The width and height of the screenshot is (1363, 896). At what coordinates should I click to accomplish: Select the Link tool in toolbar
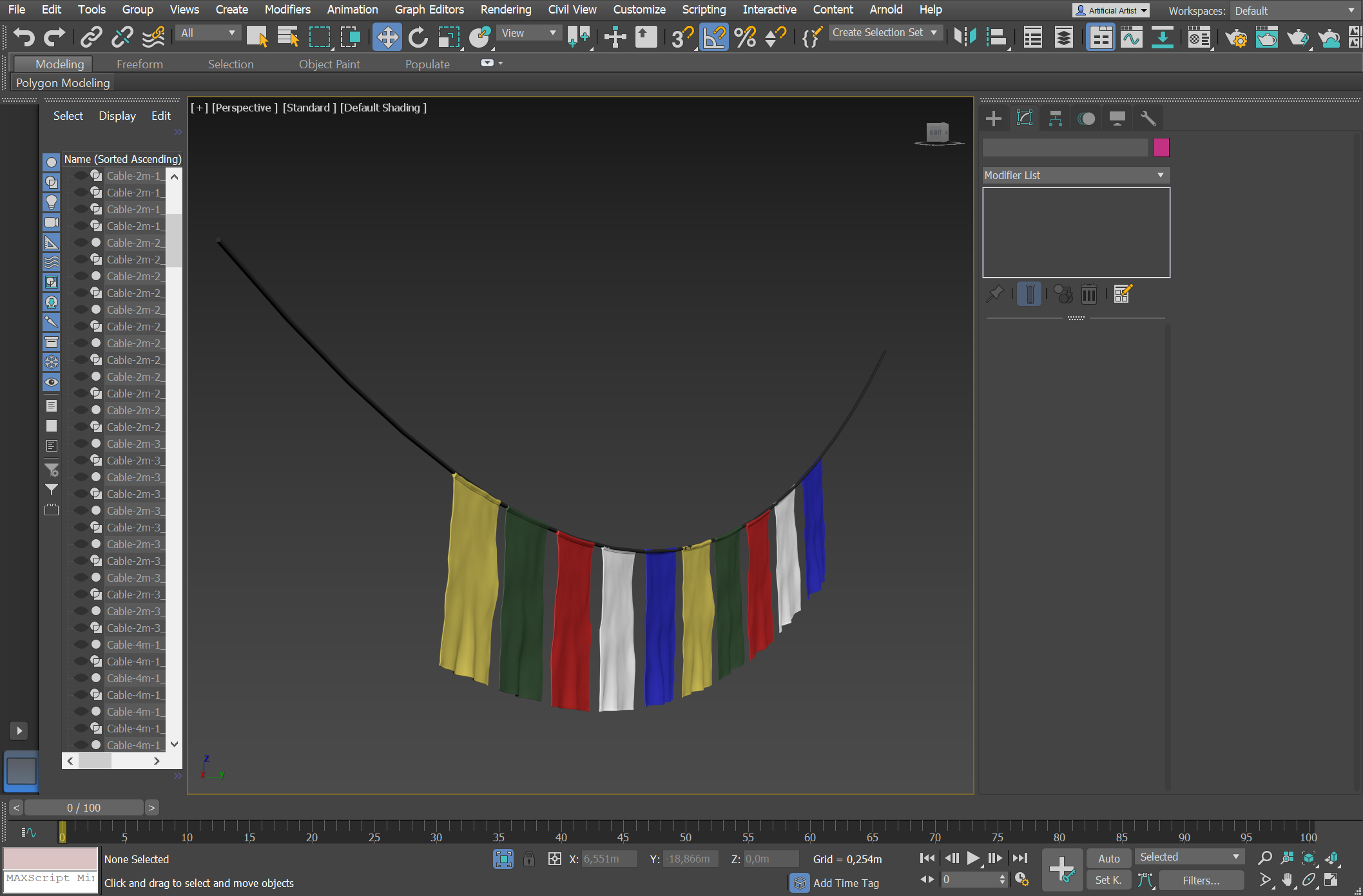click(x=92, y=37)
